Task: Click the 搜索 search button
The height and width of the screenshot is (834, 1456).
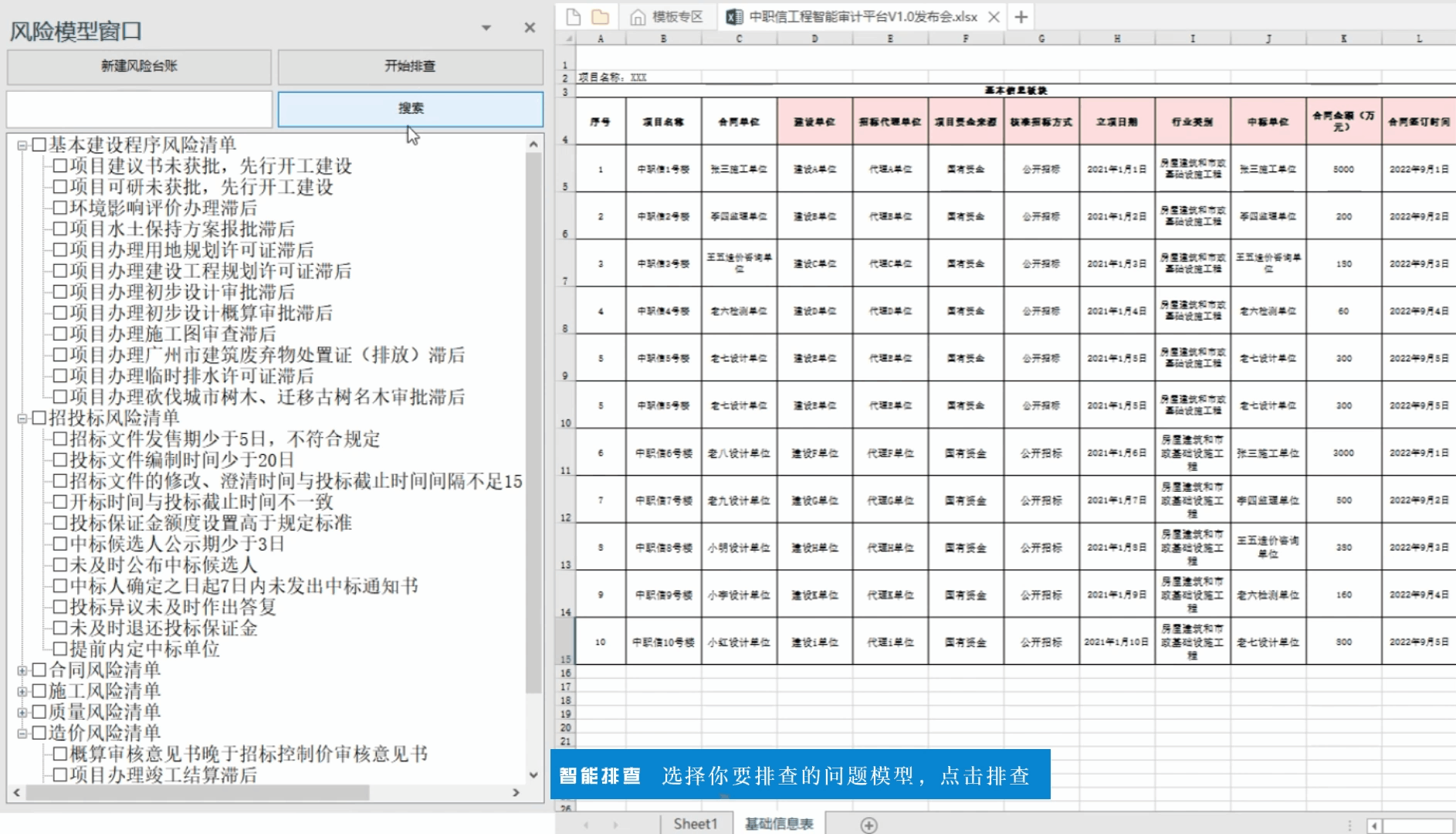Action: [409, 108]
